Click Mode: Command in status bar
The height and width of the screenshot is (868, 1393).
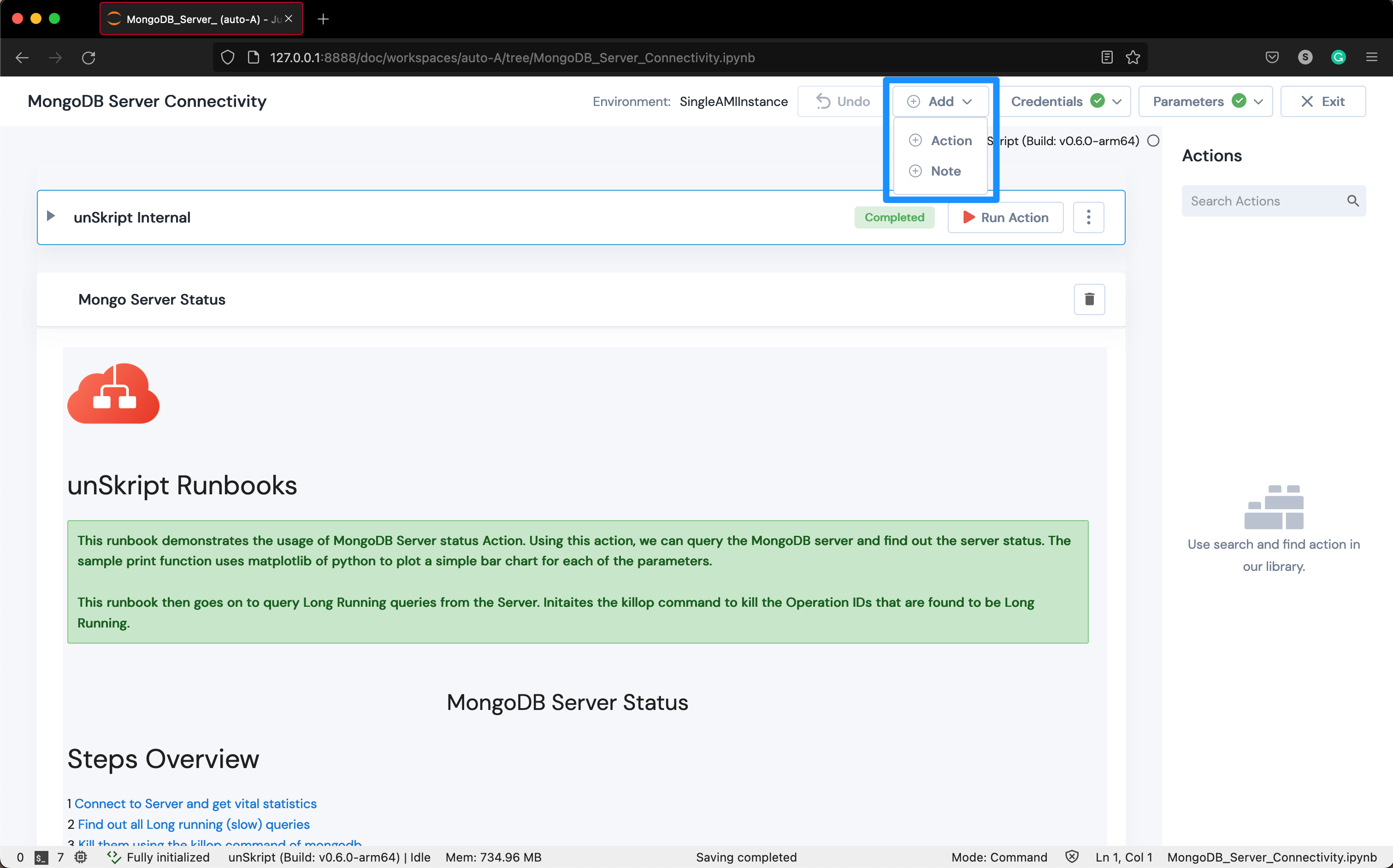coord(999,857)
